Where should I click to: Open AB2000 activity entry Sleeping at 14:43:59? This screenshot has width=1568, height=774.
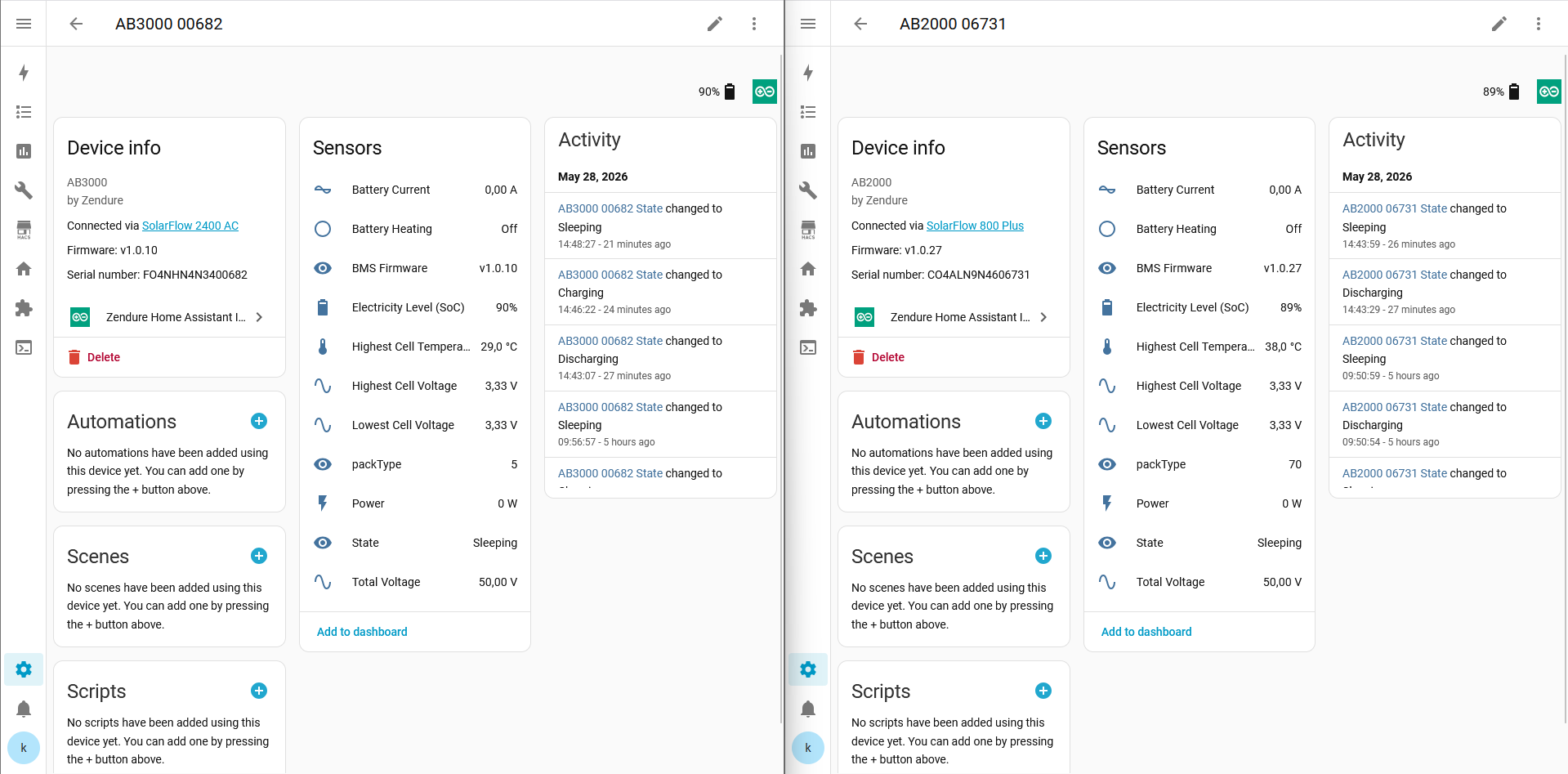pos(1445,226)
